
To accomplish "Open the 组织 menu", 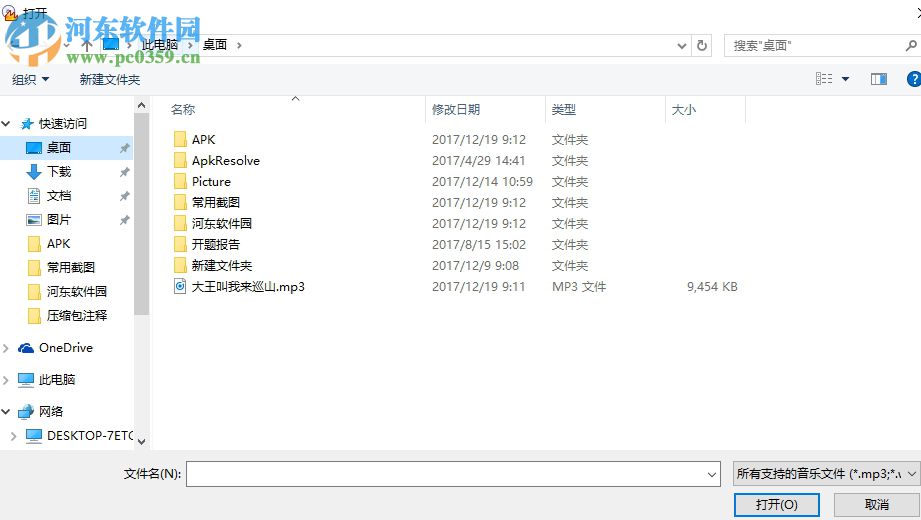I will pyautogui.click(x=31, y=79).
